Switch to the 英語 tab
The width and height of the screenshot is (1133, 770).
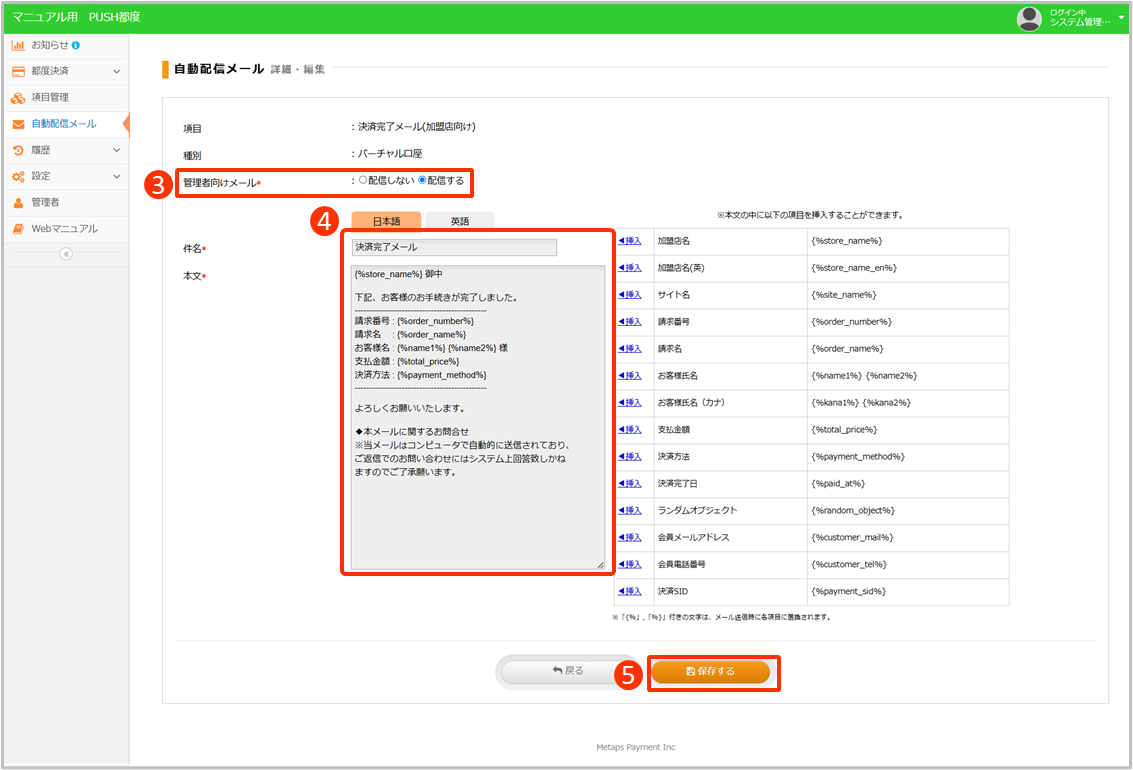pyautogui.click(x=459, y=221)
